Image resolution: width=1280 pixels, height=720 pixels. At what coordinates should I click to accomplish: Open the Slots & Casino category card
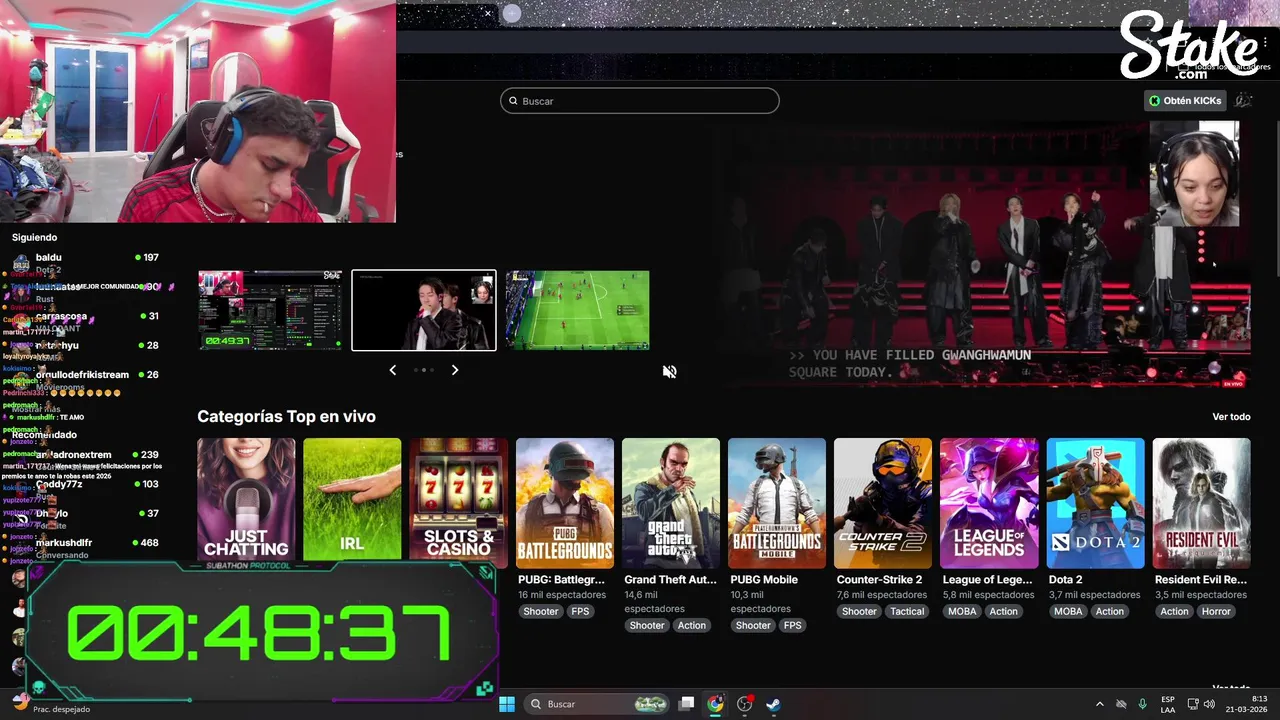click(458, 500)
